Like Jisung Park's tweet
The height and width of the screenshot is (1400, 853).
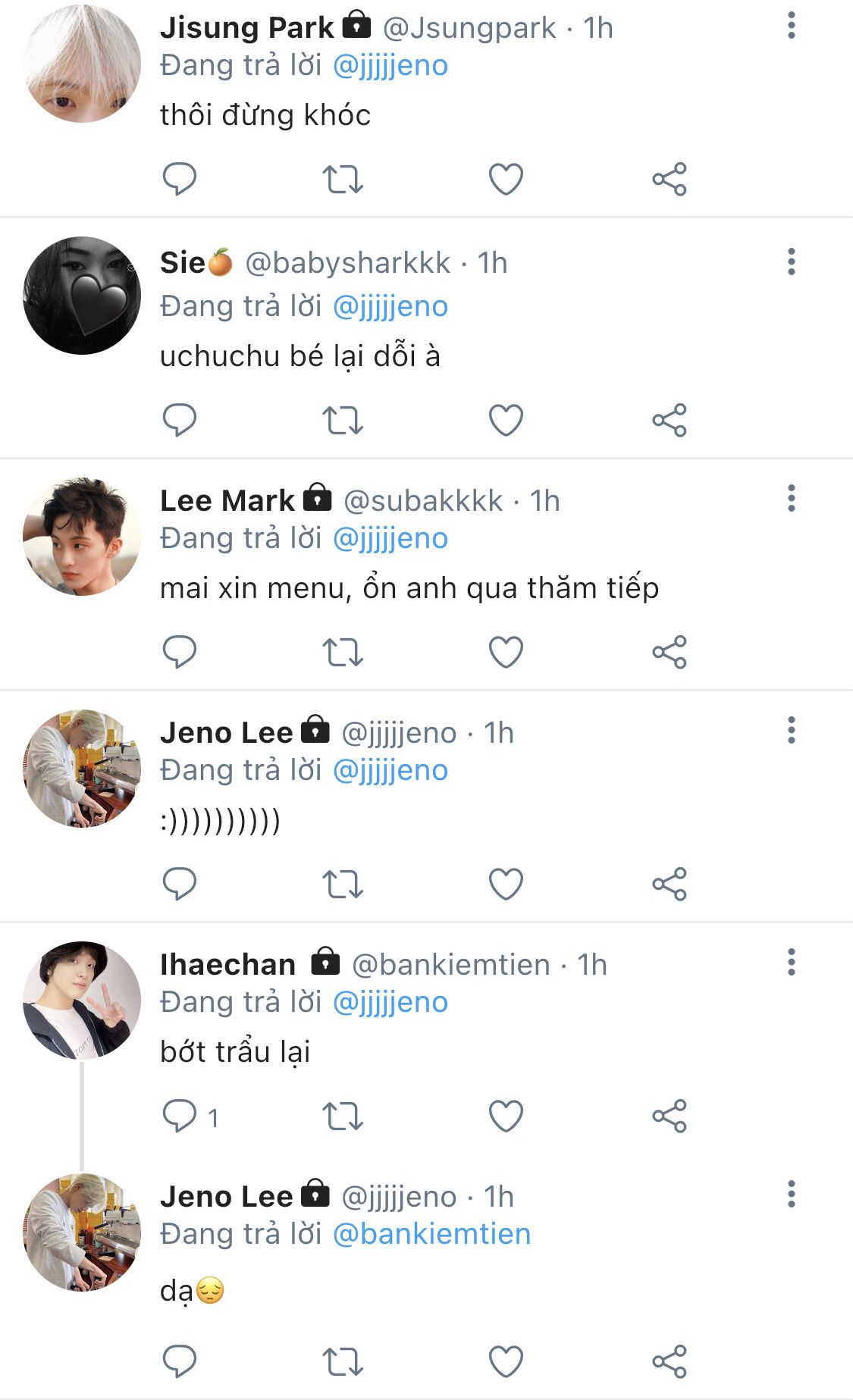pos(506,180)
